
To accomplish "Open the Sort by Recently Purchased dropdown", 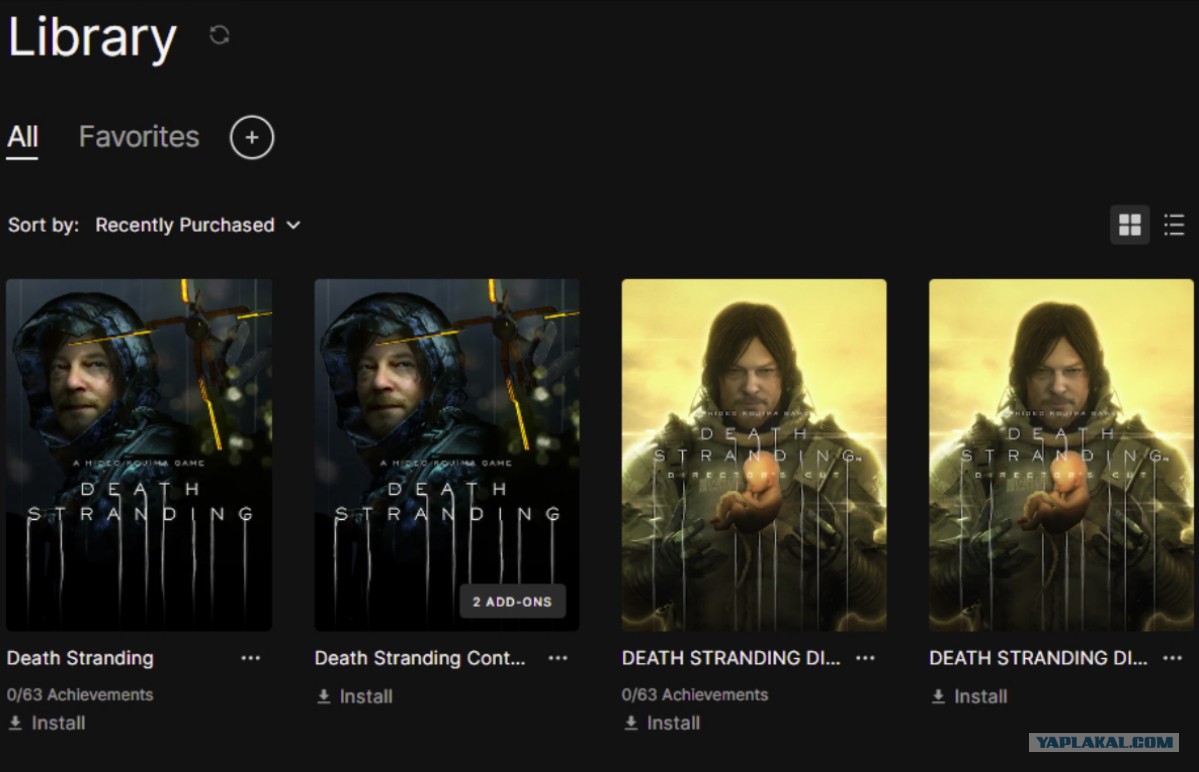I will 197,225.
